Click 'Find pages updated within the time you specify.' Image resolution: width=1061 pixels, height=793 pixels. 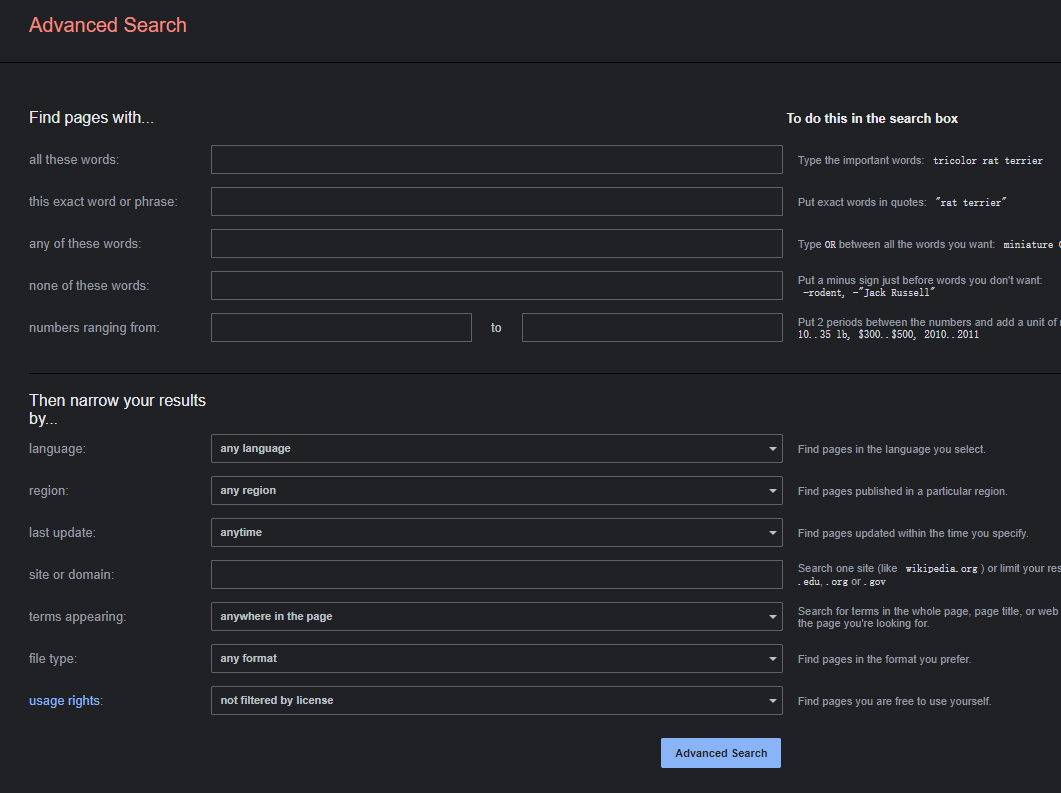(913, 533)
